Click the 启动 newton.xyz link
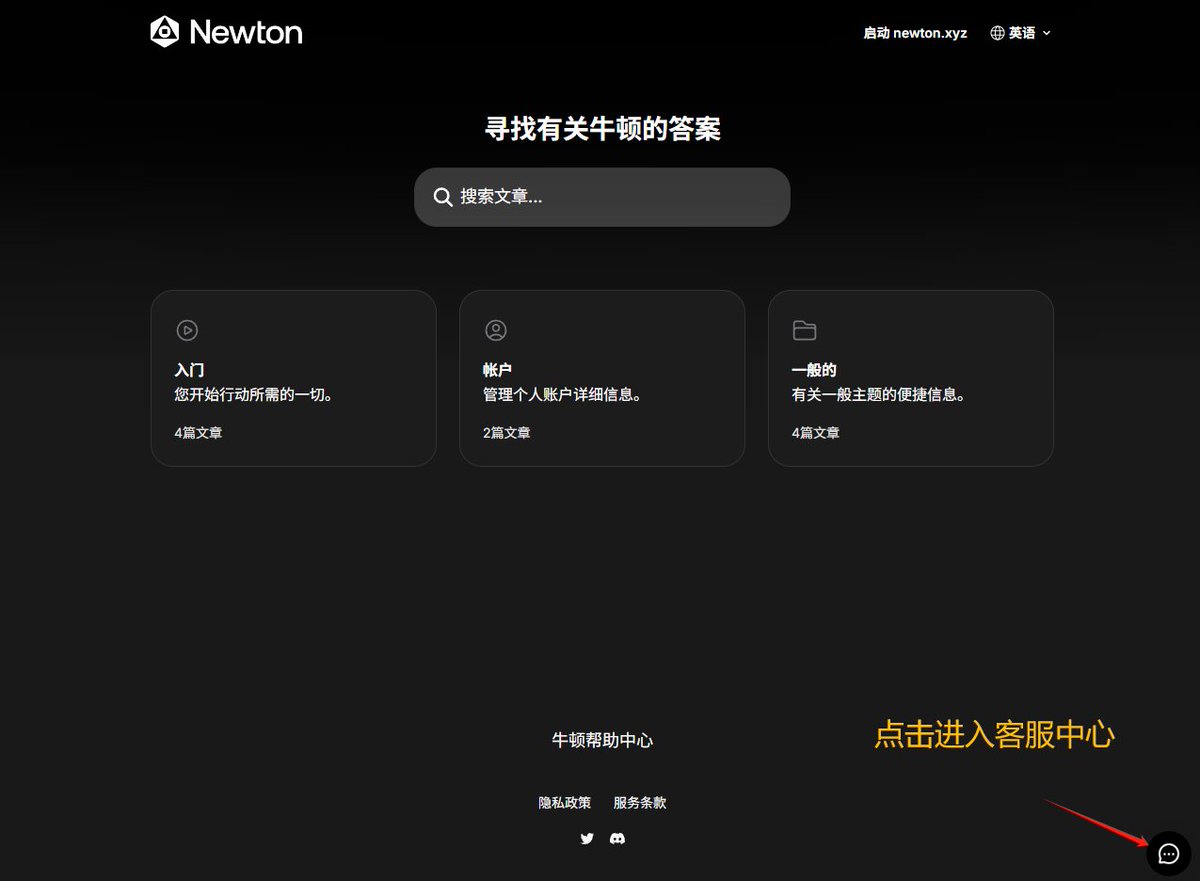Image resolution: width=1200 pixels, height=881 pixels. [x=915, y=33]
